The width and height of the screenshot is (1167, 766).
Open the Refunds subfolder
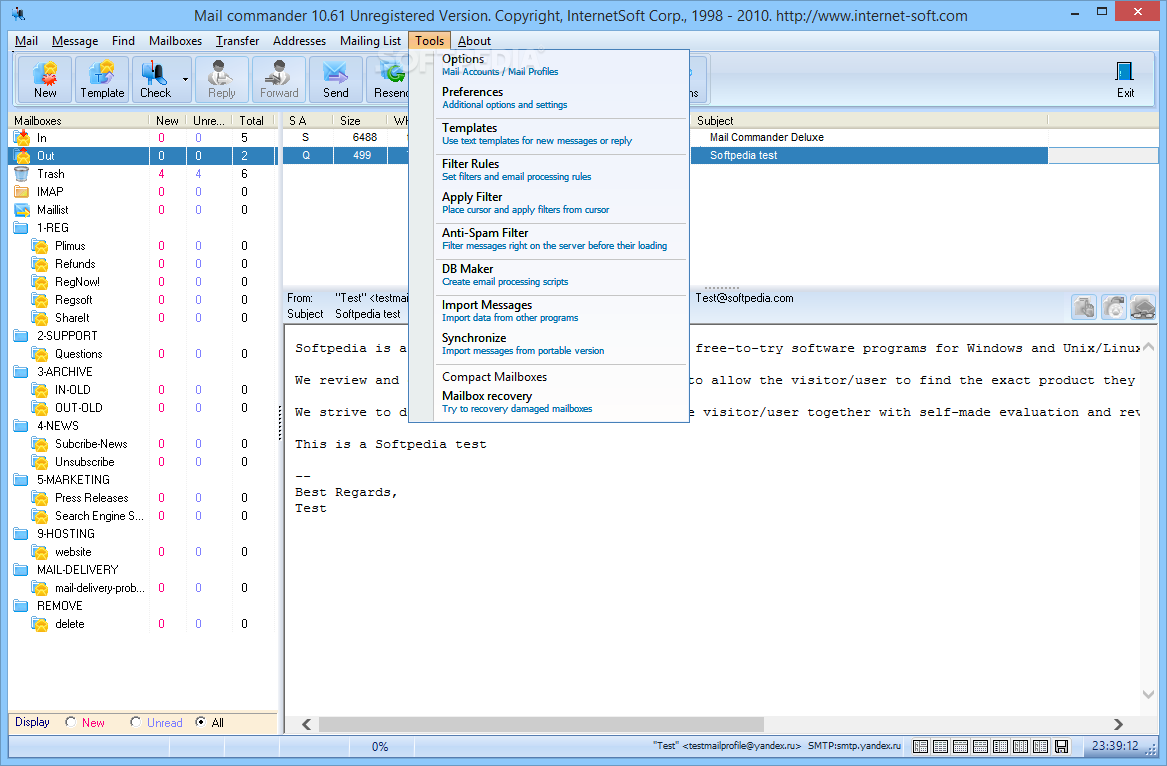[75, 264]
